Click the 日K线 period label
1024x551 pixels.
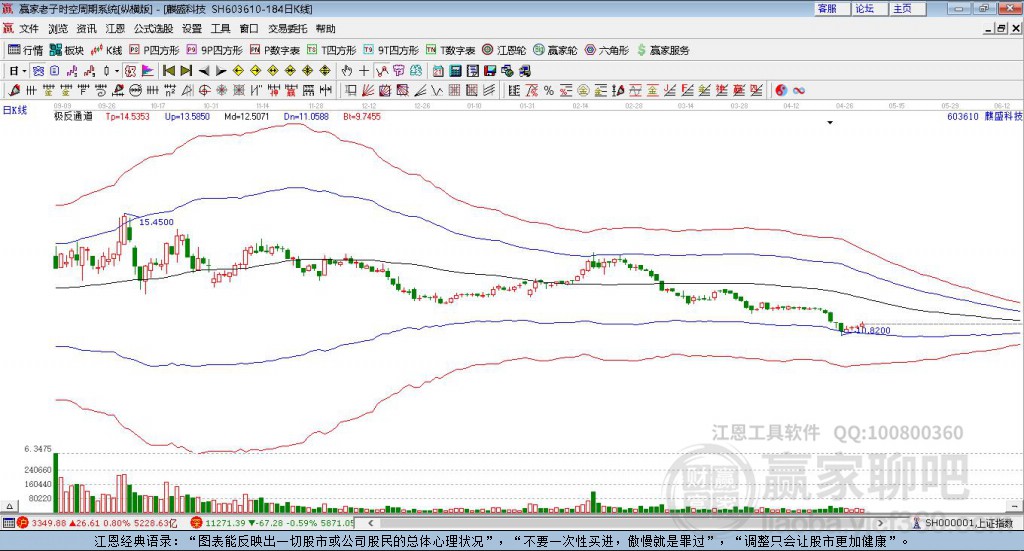pyautogui.click(x=15, y=110)
